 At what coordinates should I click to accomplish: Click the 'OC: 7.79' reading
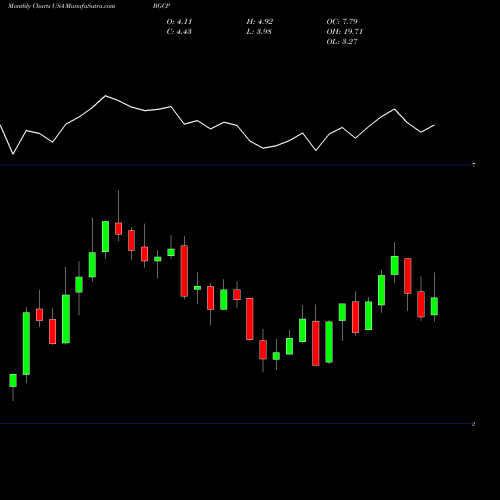pos(342,22)
